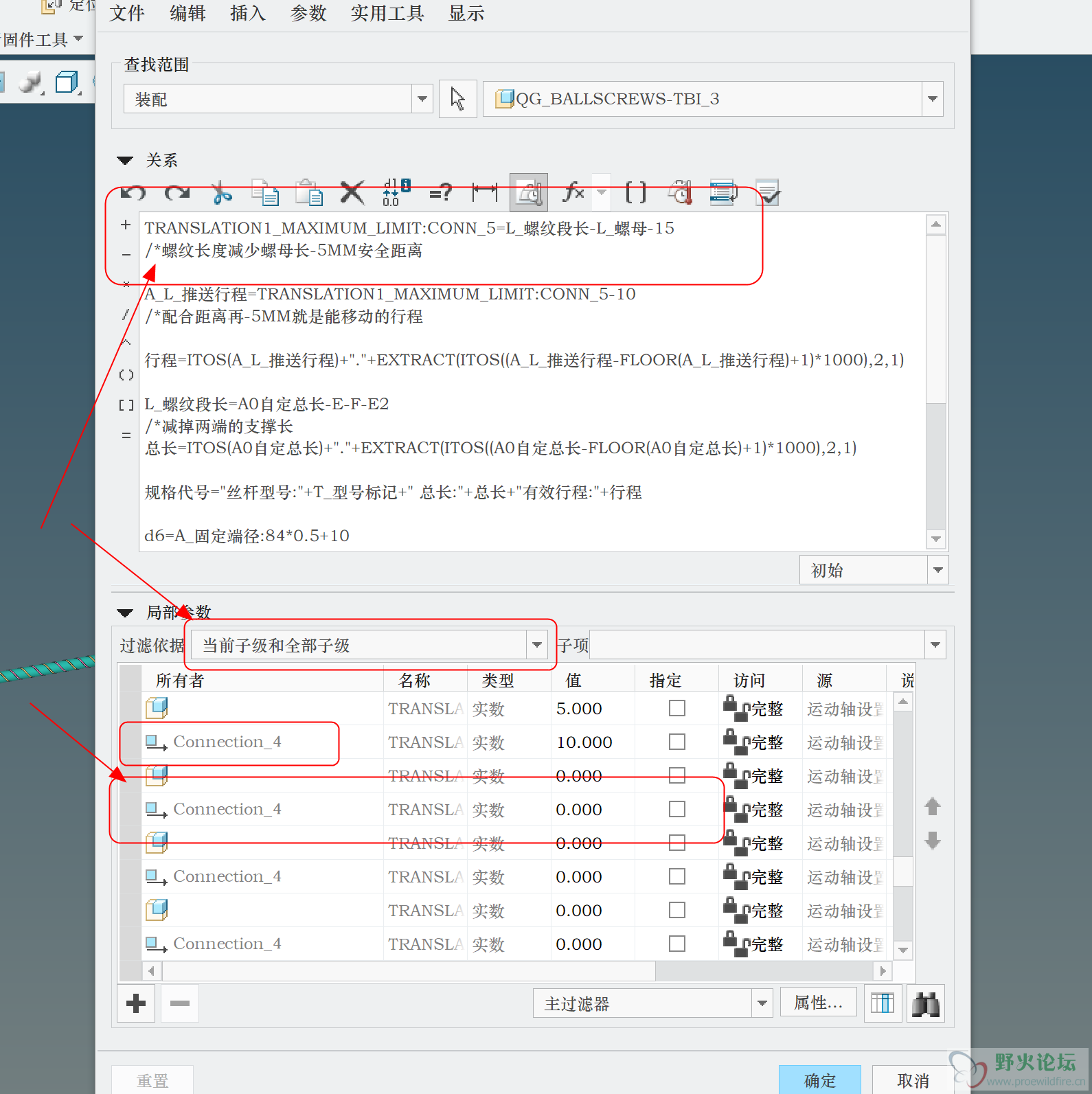Insert minus operator from side palette
The image size is (1092, 1094).
coord(126,254)
